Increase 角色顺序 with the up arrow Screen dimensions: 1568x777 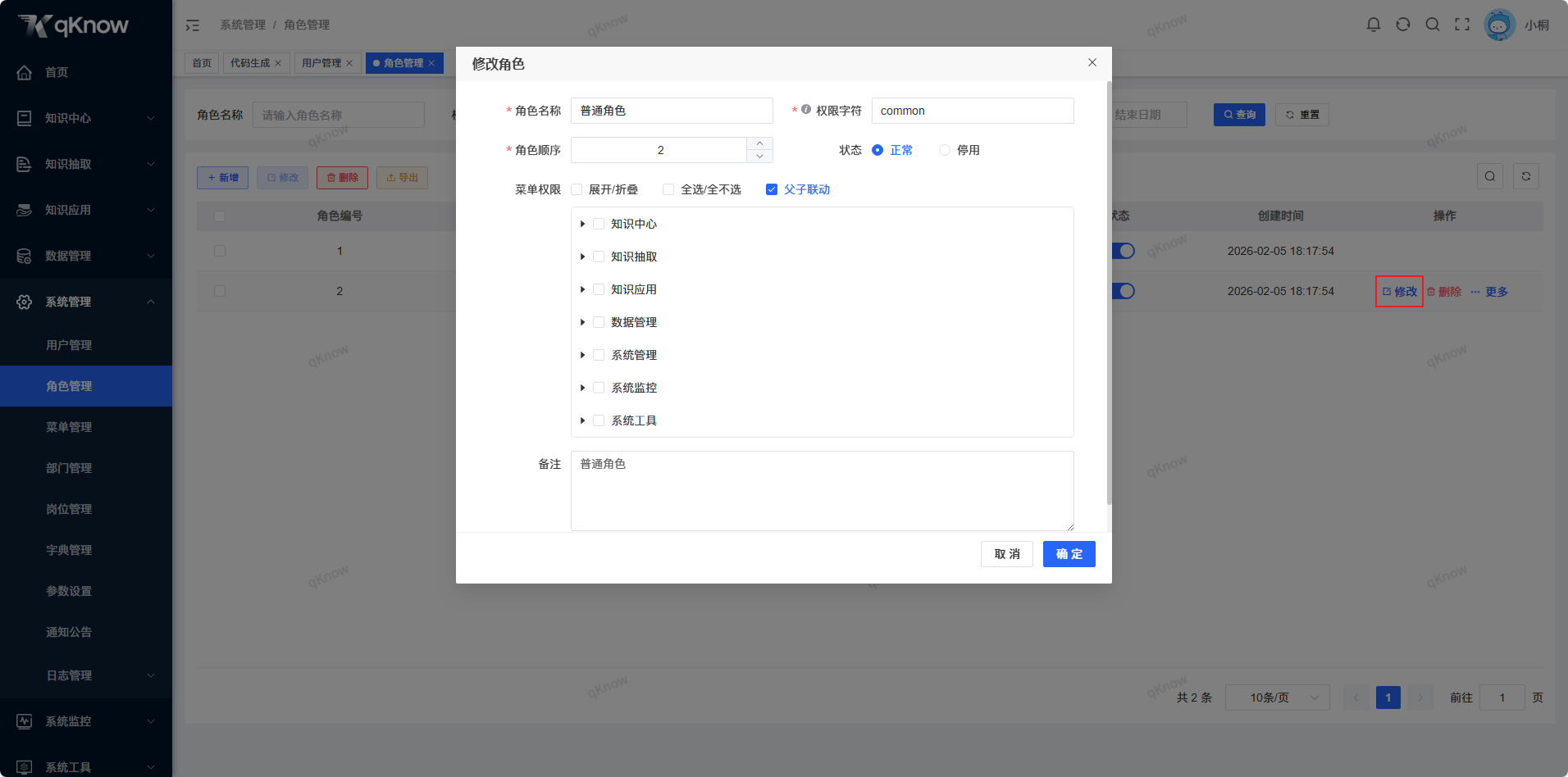point(759,143)
